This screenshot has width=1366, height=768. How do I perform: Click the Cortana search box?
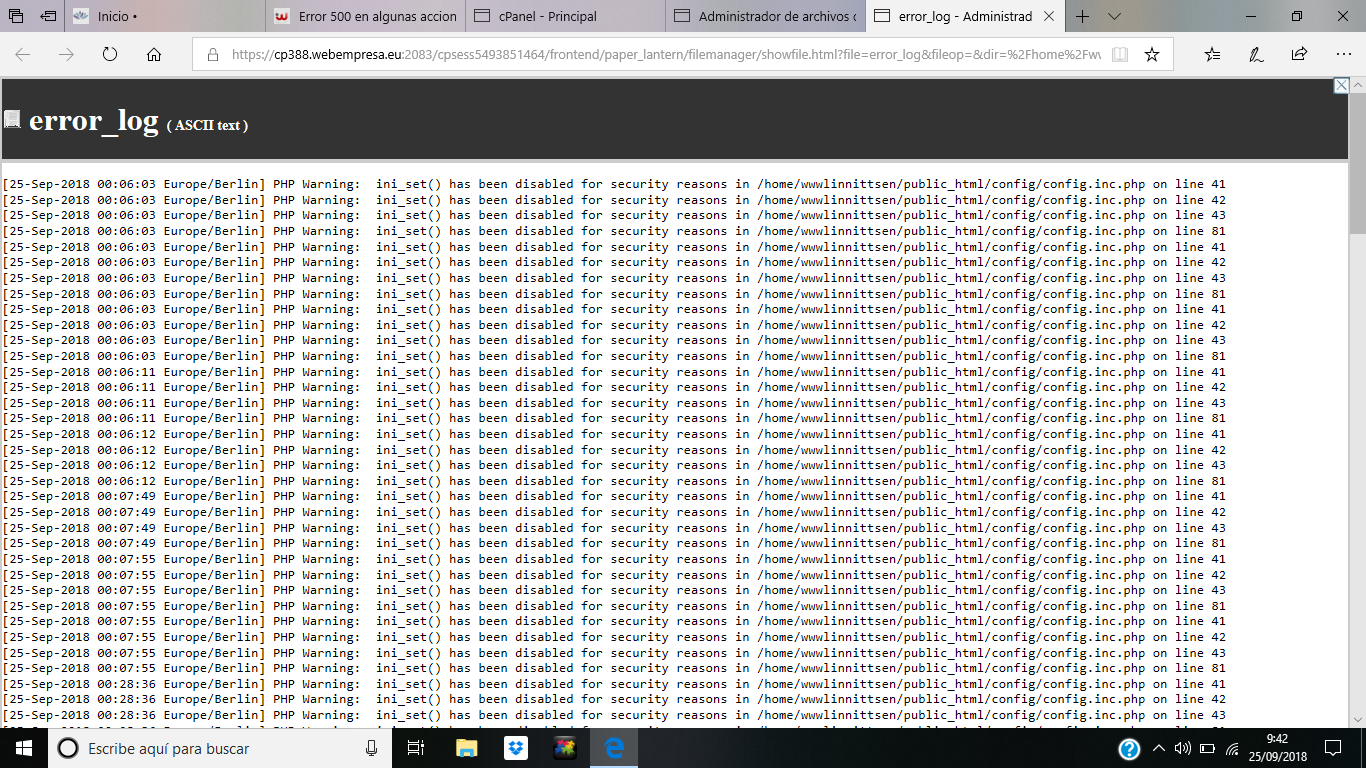(x=220, y=748)
